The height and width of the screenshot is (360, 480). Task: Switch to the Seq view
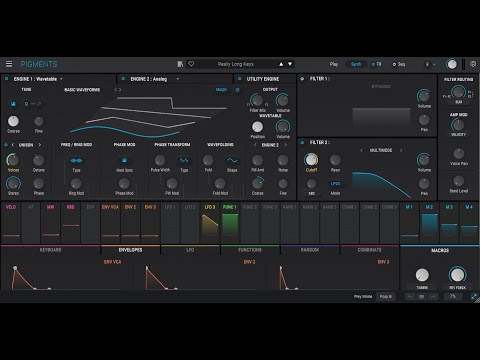401,64
